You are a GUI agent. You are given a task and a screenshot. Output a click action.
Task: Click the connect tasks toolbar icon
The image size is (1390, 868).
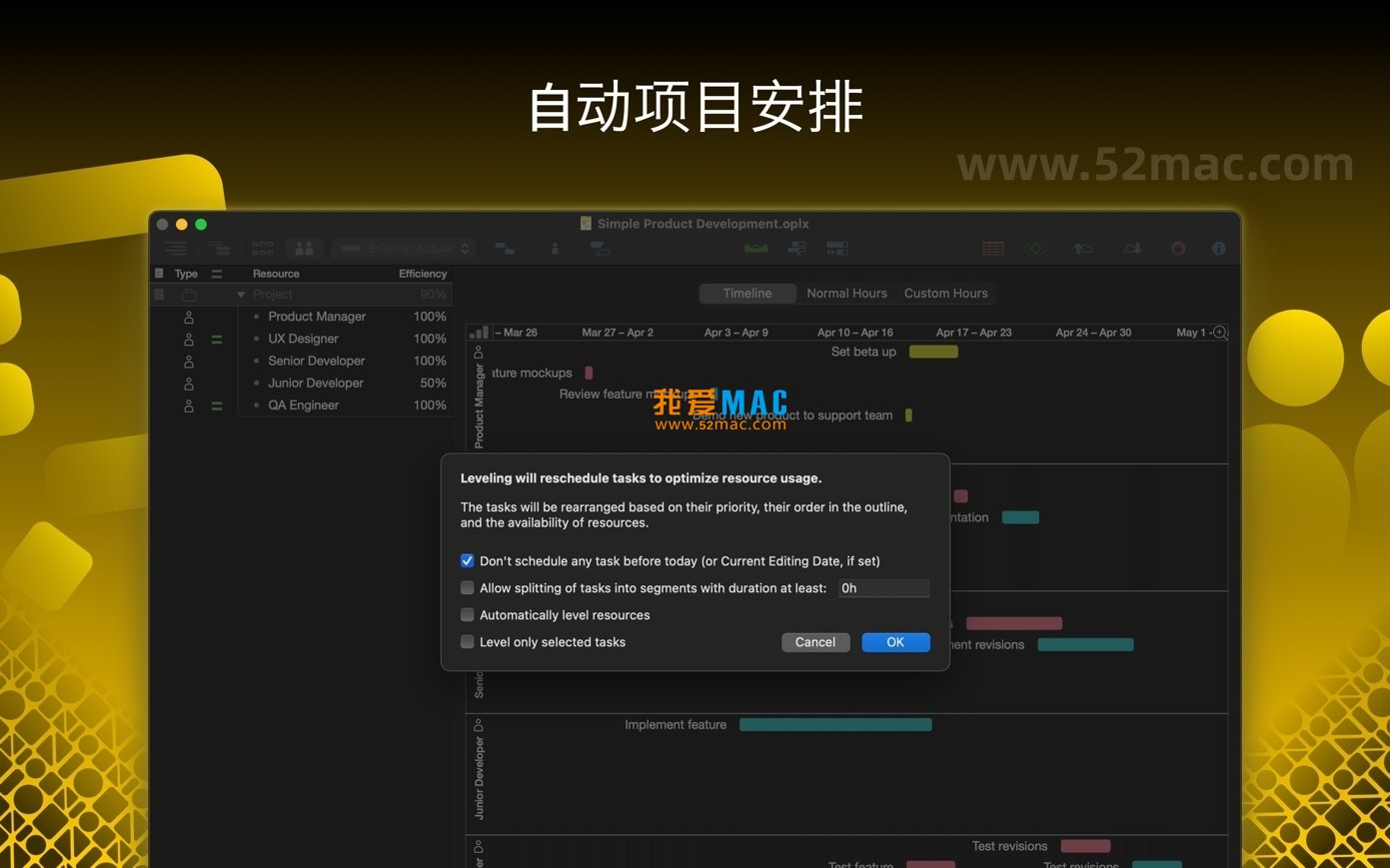point(505,248)
